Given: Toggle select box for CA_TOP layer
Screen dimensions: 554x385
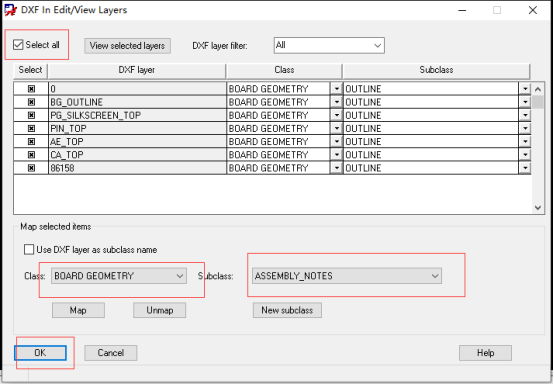Looking at the screenshot, I should point(31,155).
